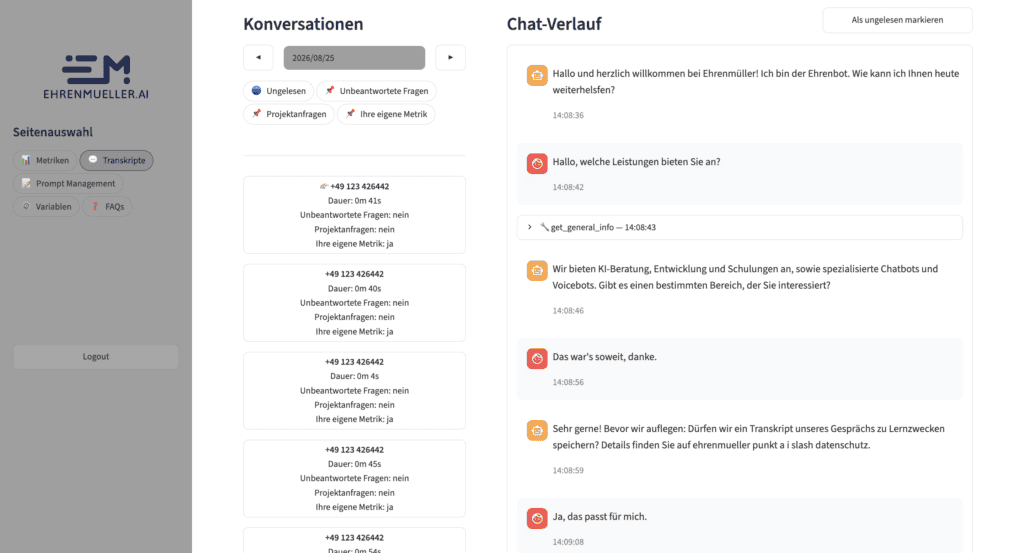Open the FAQs page

click(107, 206)
